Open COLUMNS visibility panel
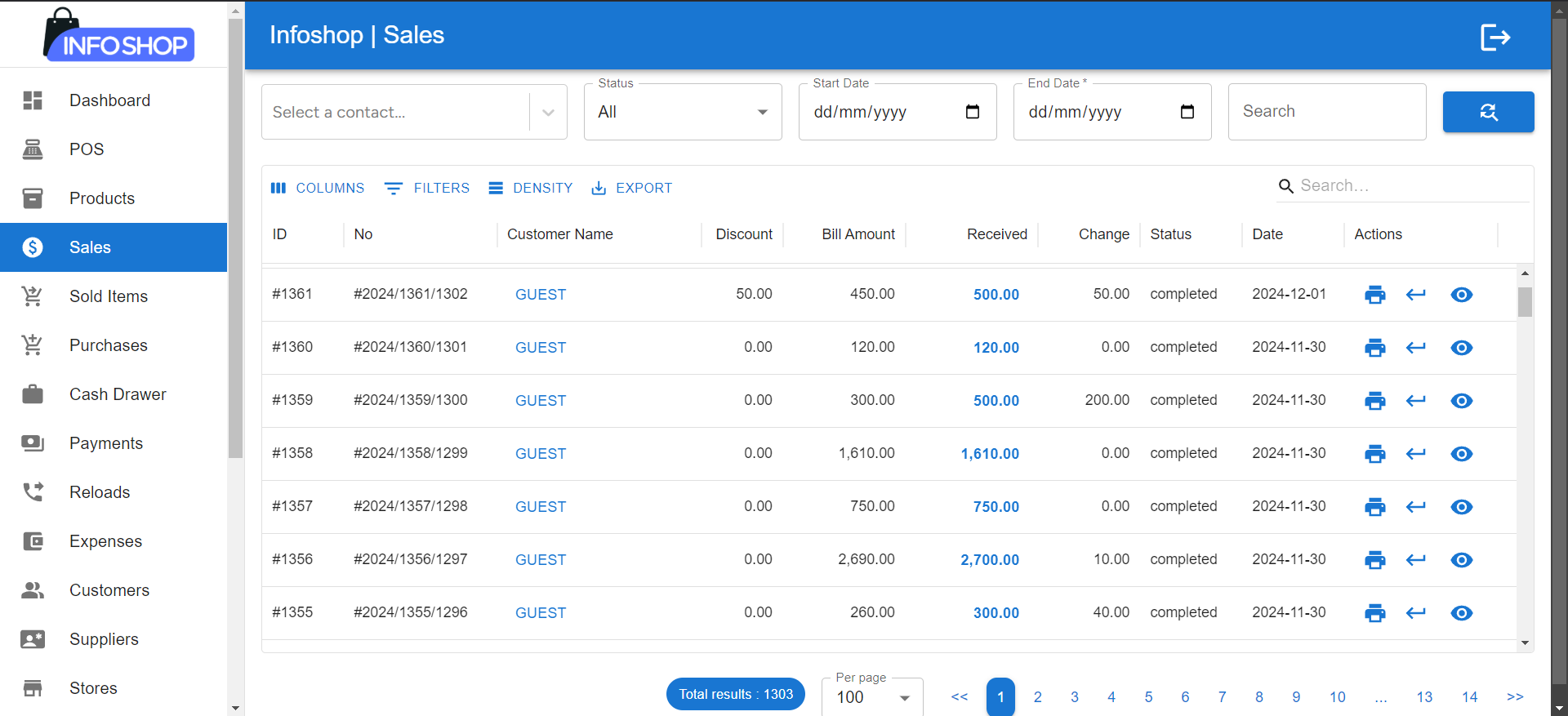 click(x=318, y=188)
